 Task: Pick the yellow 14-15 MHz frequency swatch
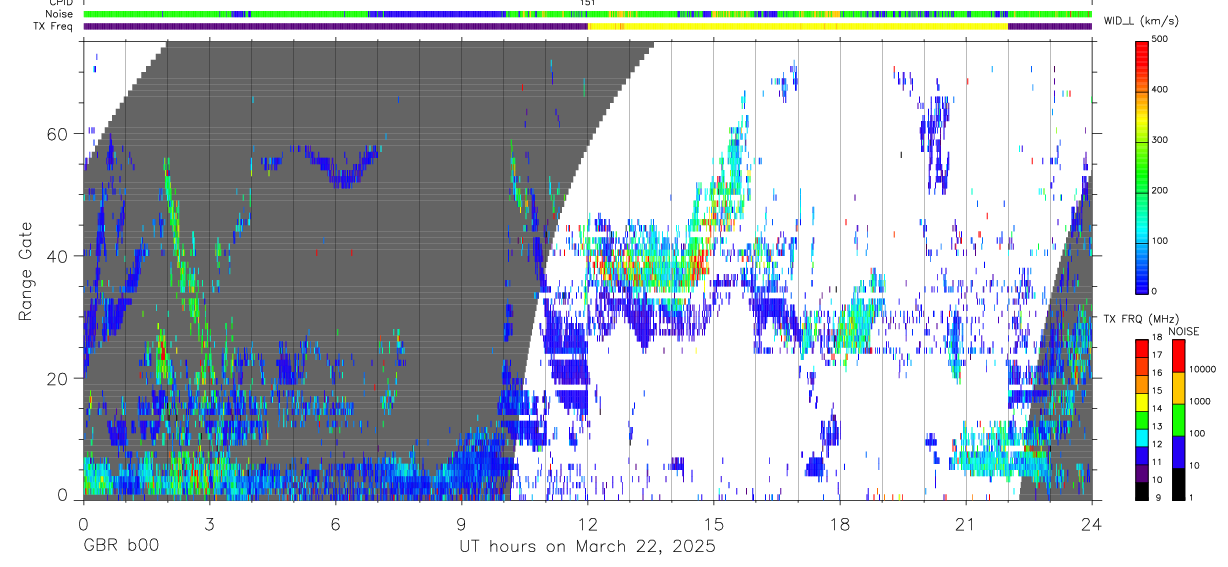1142,402
